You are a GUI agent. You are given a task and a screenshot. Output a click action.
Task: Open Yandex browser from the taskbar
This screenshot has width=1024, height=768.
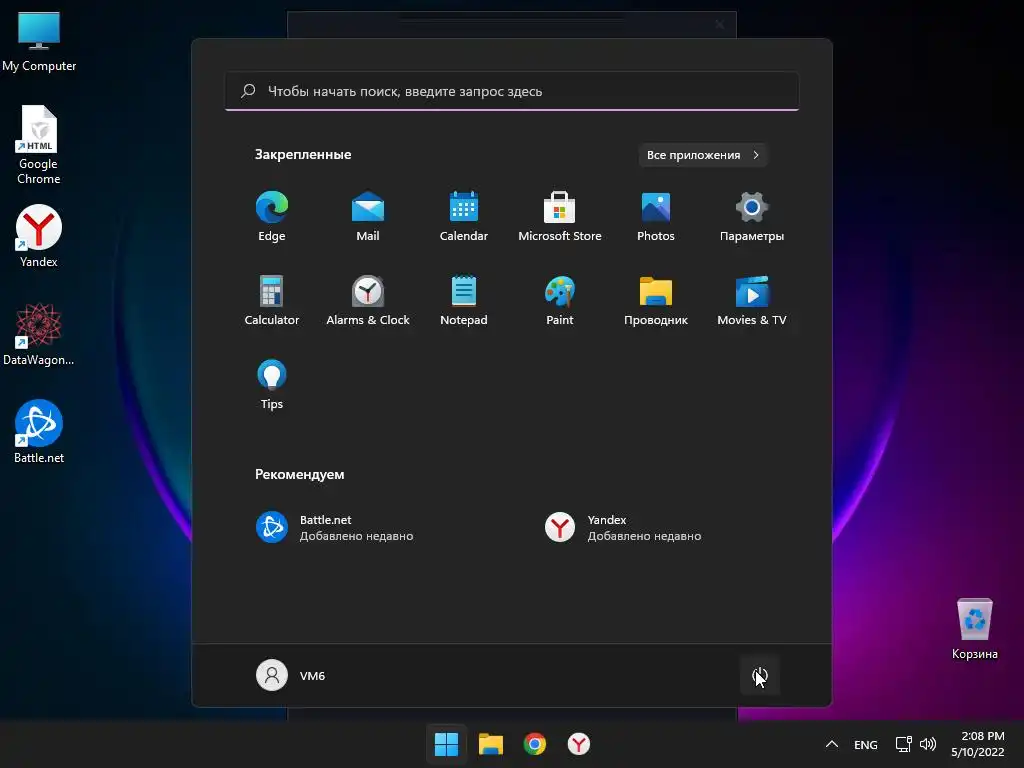pos(579,744)
